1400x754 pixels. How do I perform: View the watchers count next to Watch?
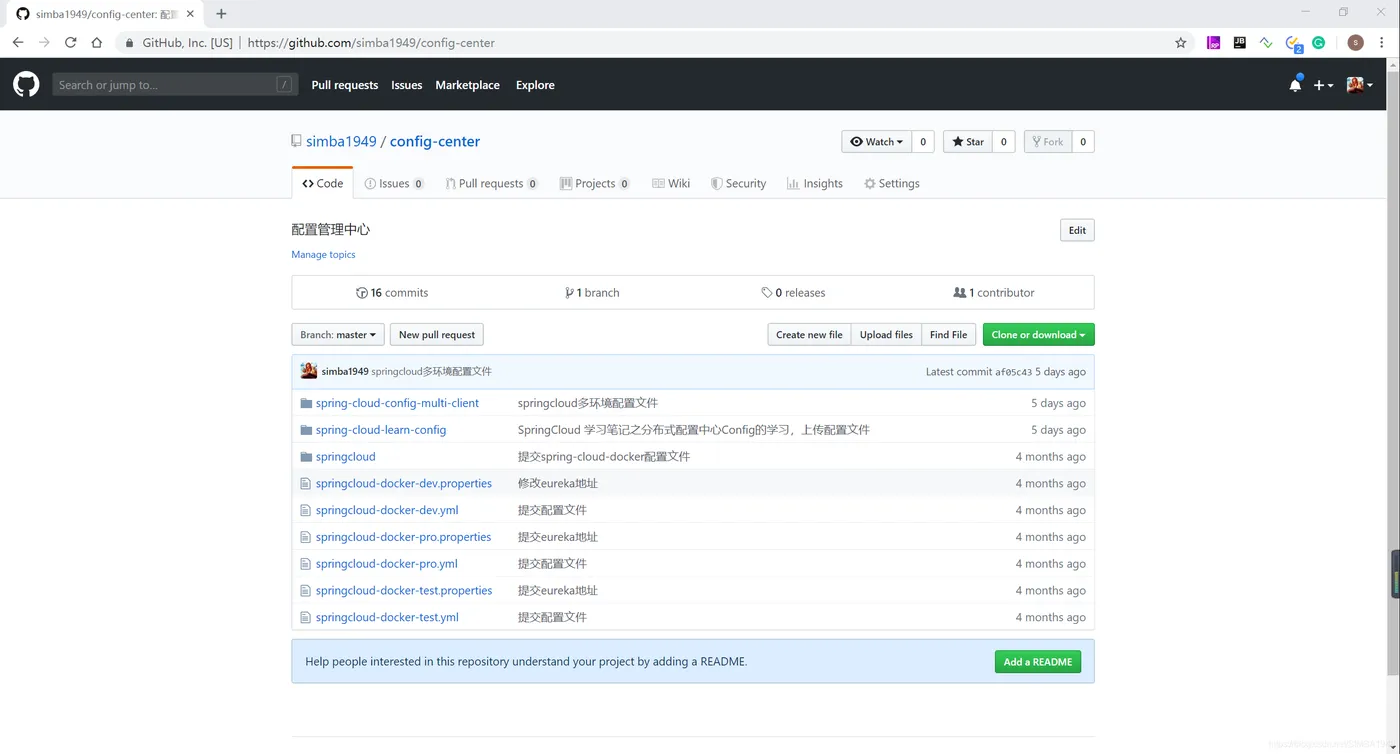[x=924, y=142]
